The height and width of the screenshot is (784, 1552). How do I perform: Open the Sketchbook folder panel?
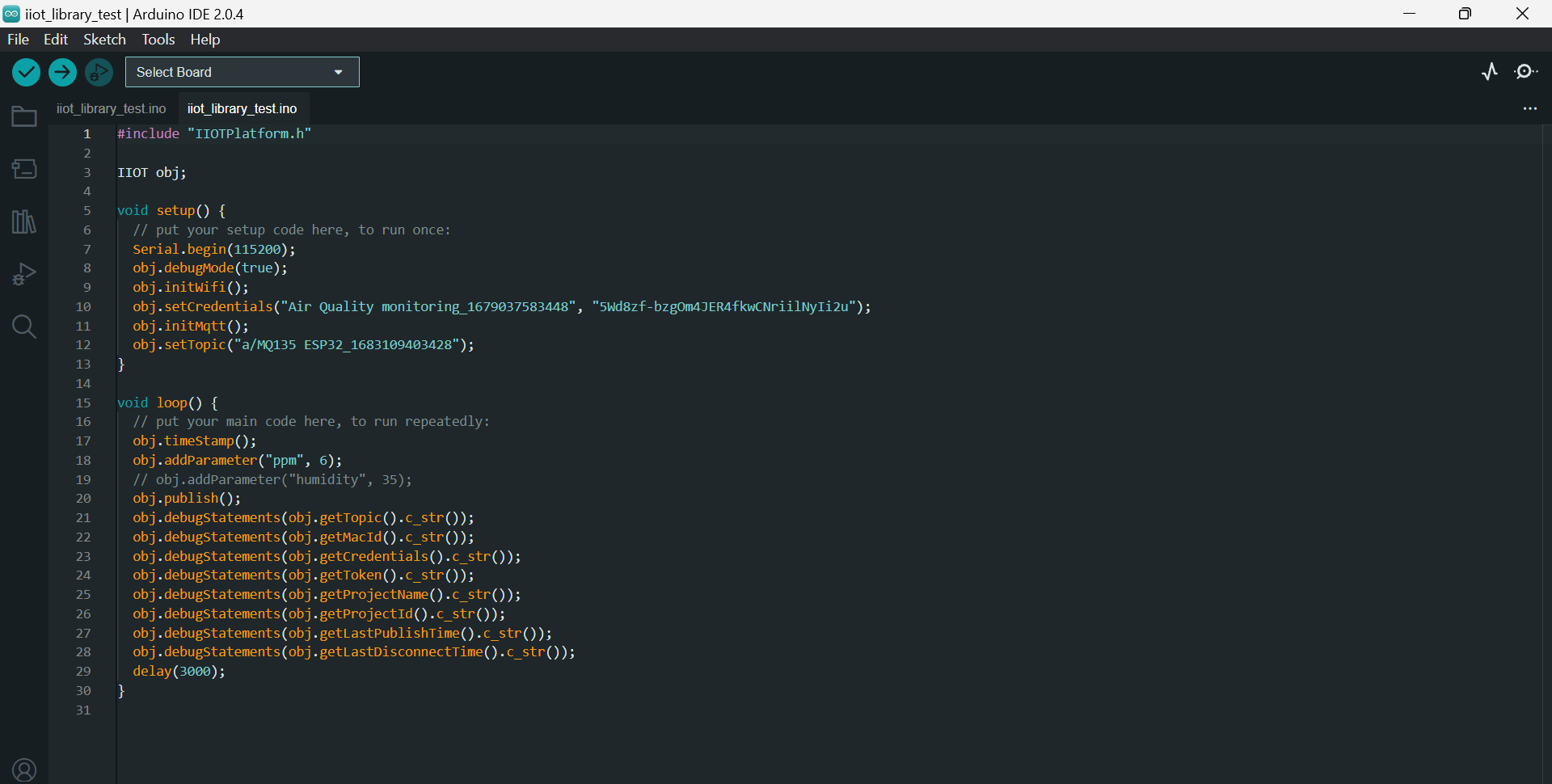click(24, 117)
